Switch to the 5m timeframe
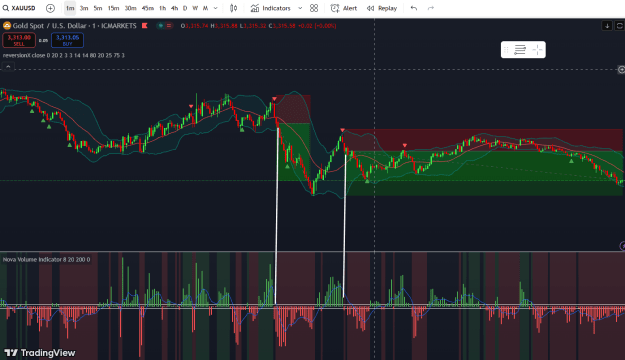625x360 pixels. (98, 8)
